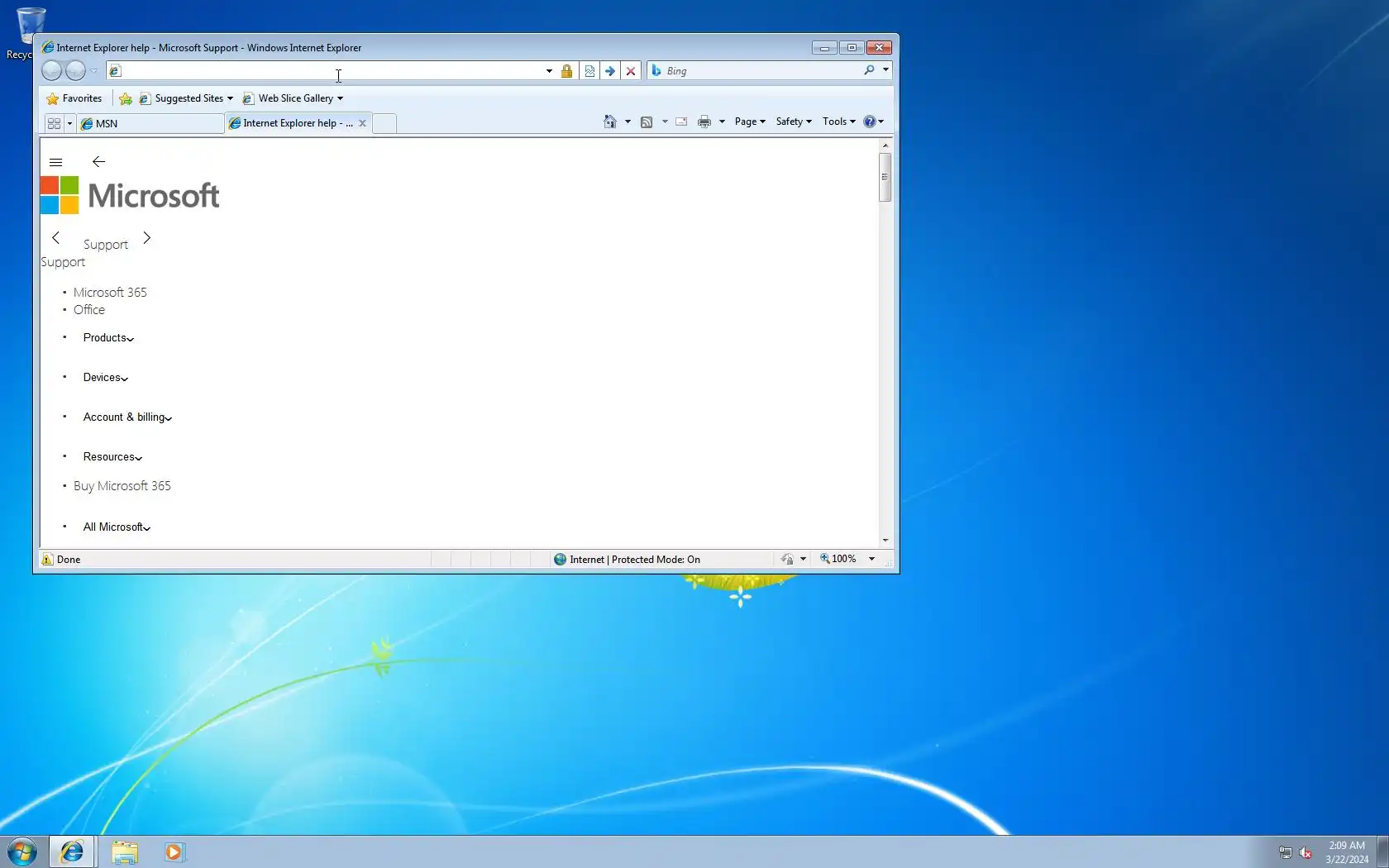Open the recent pages dropdown arrow
Image resolution: width=1389 pixels, height=868 pixels.
[x=94, y=71]
